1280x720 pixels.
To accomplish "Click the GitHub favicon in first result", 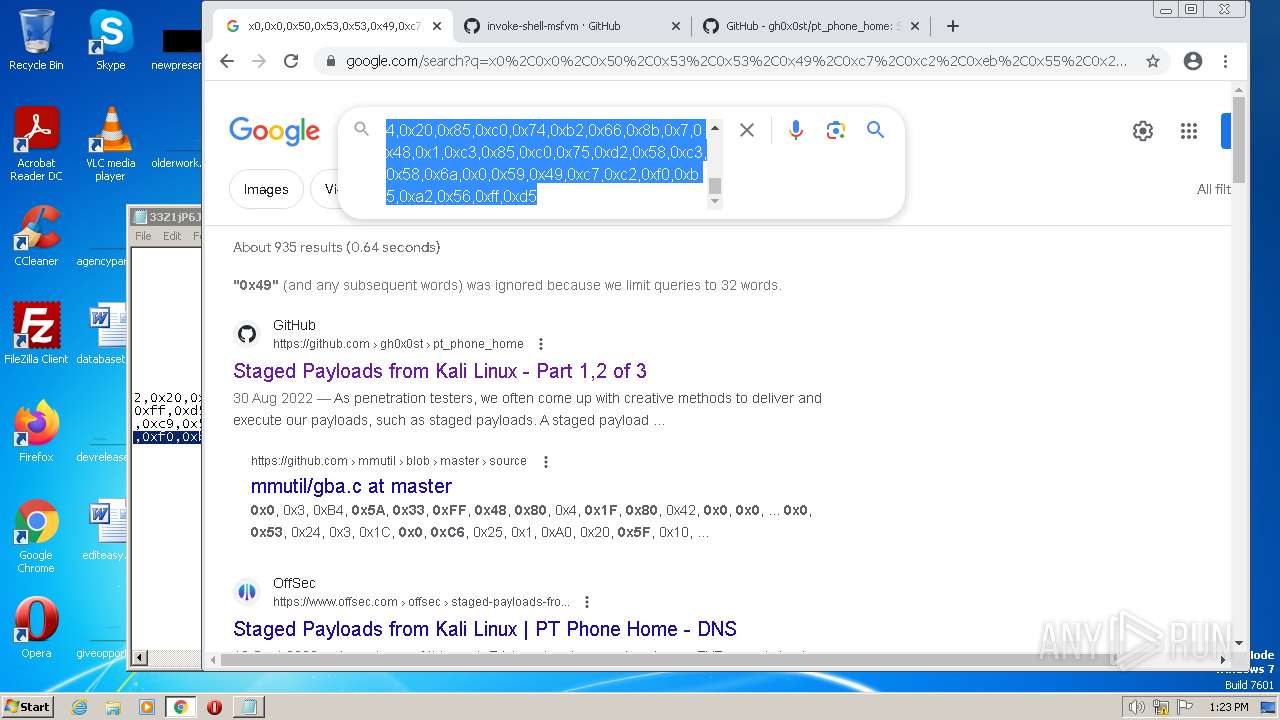I will click(x=247, y=334).
